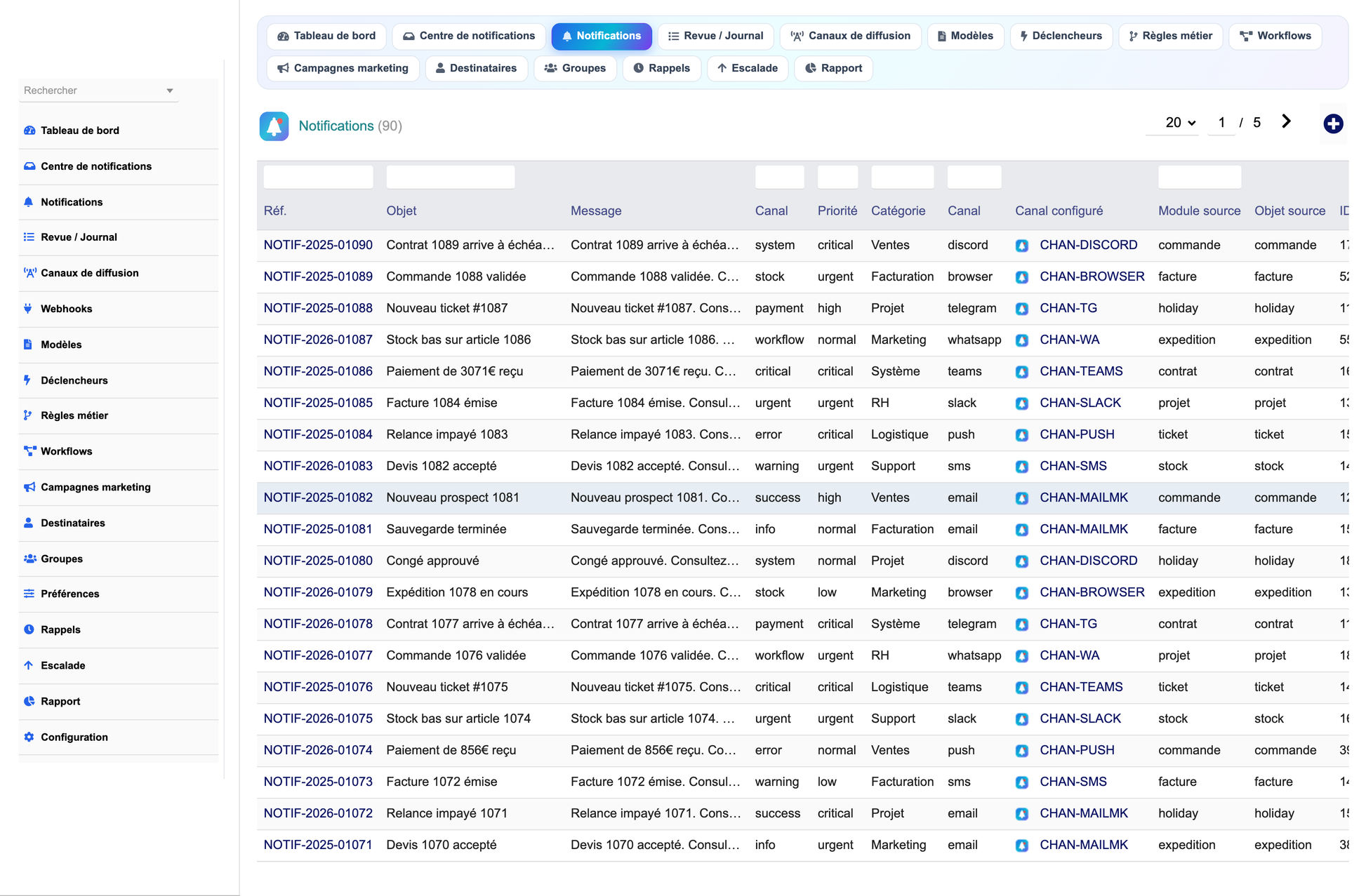Open the Destinataires tab
The height and width of the screenshot is (896, 1366).
pos(477,68)
